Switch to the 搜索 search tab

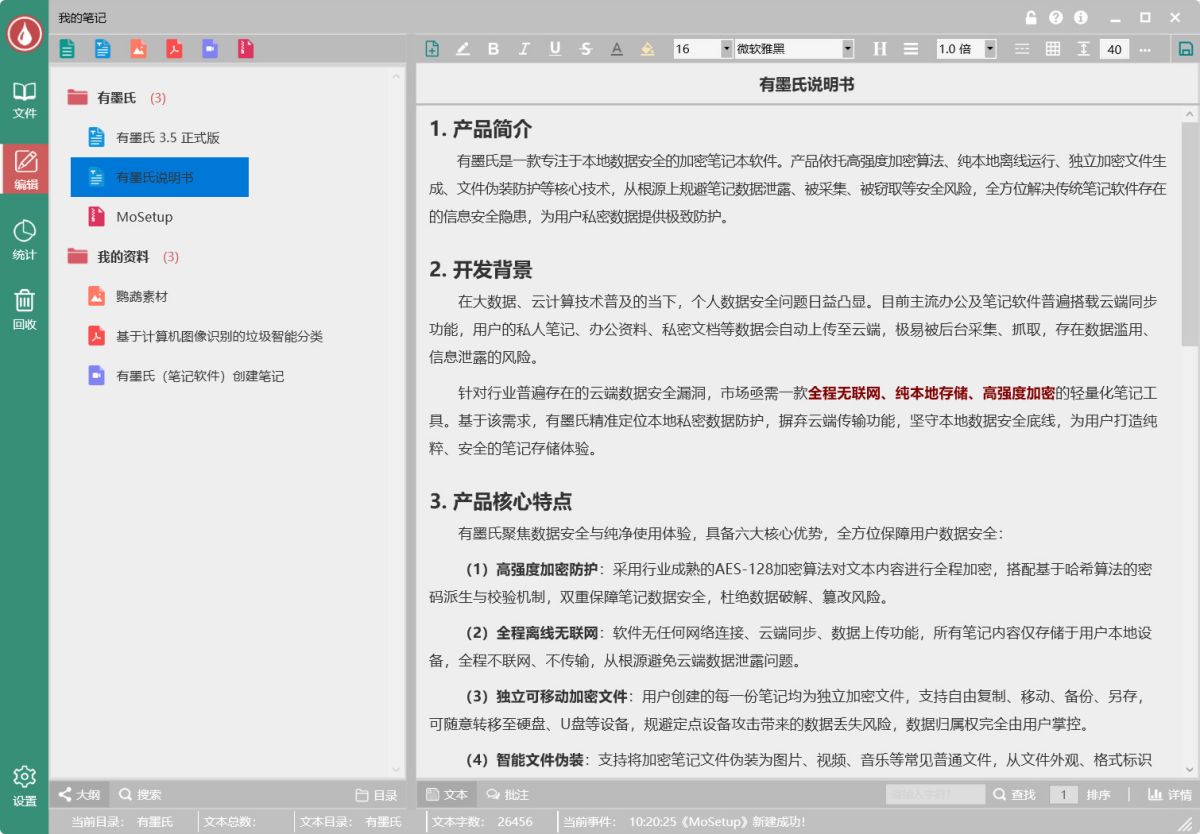point(140,795)
